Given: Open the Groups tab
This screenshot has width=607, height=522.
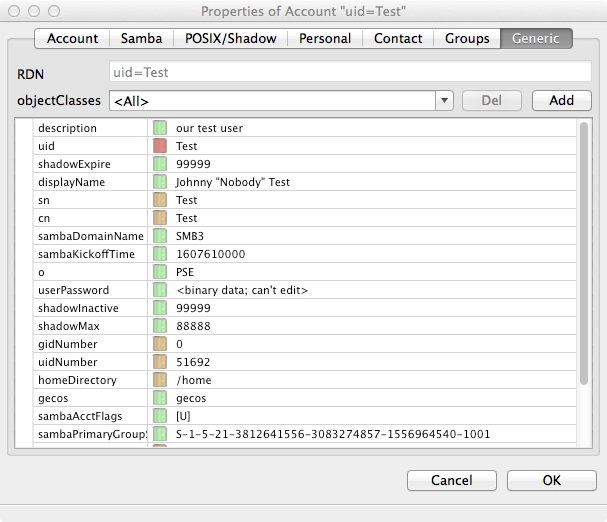Looking at the screenshot, I should click(x=467, y=38).
